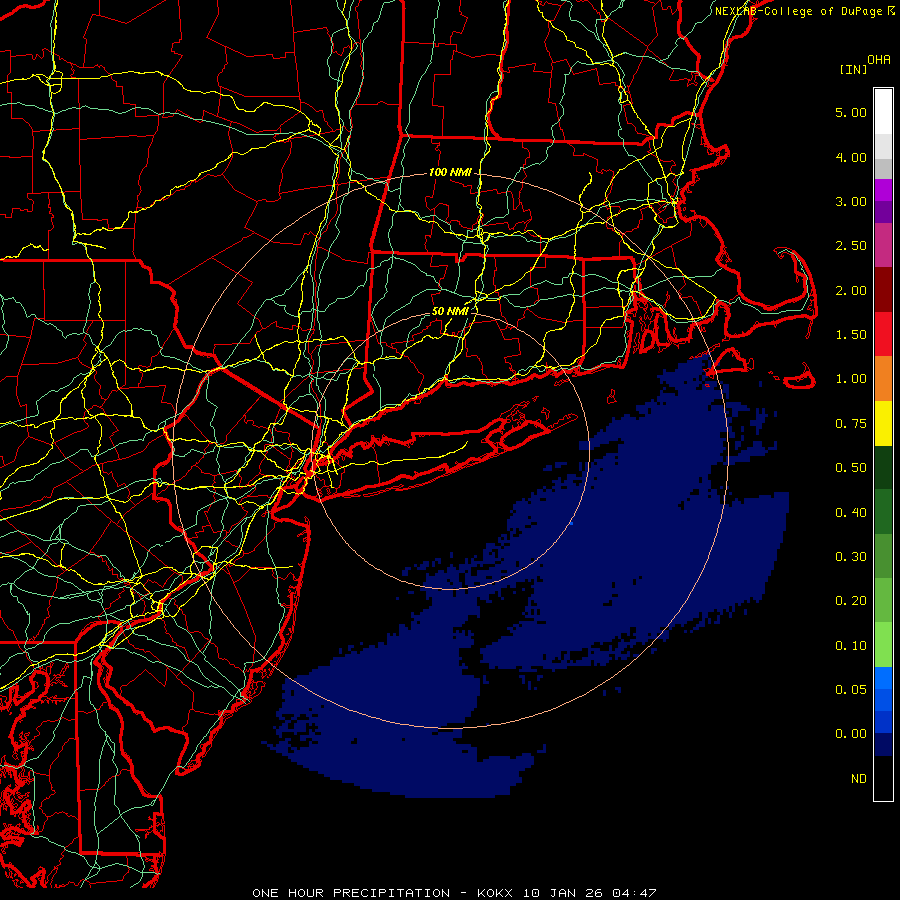Click the ND legend label
Image resolution: width=900 pixels, height=900 pixels.
pyautogui.click(x=859, y=779)
